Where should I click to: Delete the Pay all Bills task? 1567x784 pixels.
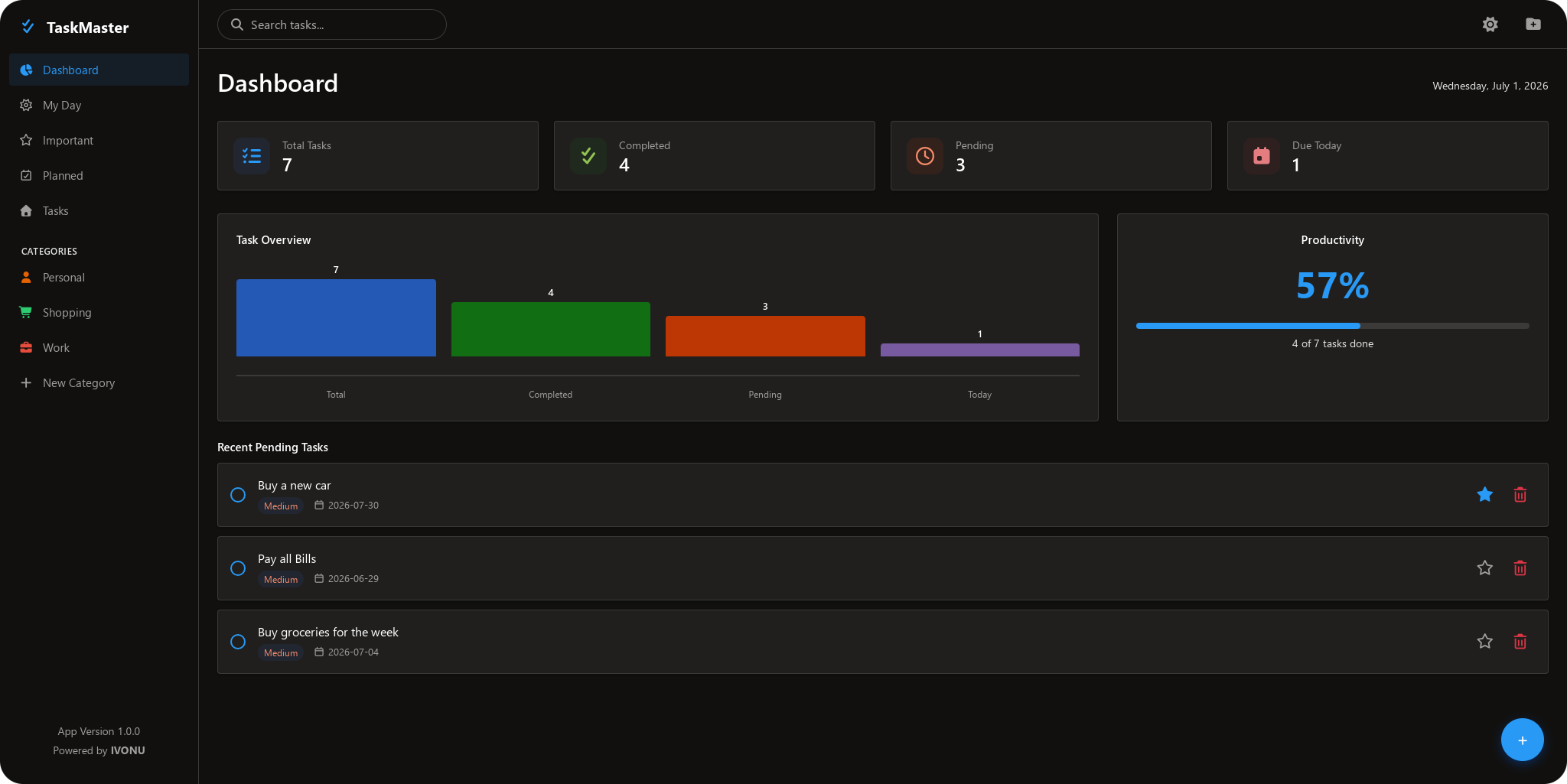tap(1520, 568)
